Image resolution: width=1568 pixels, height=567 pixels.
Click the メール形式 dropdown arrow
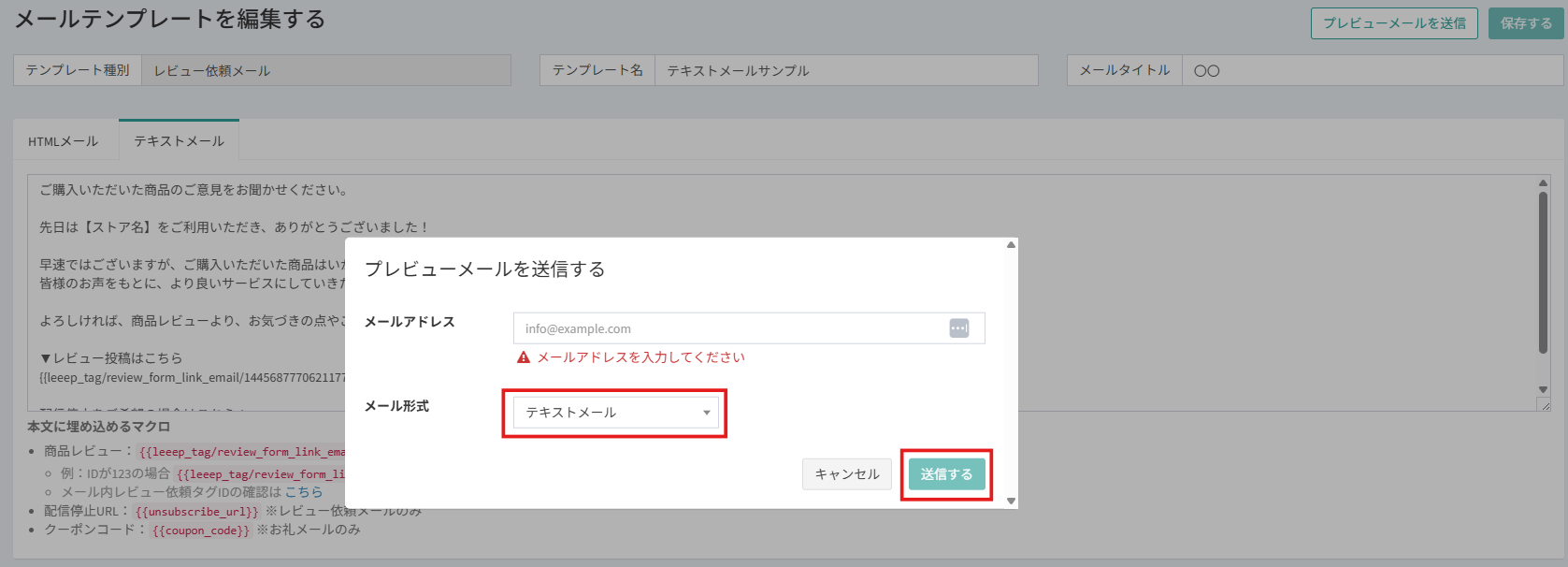(x=707, y=413)
